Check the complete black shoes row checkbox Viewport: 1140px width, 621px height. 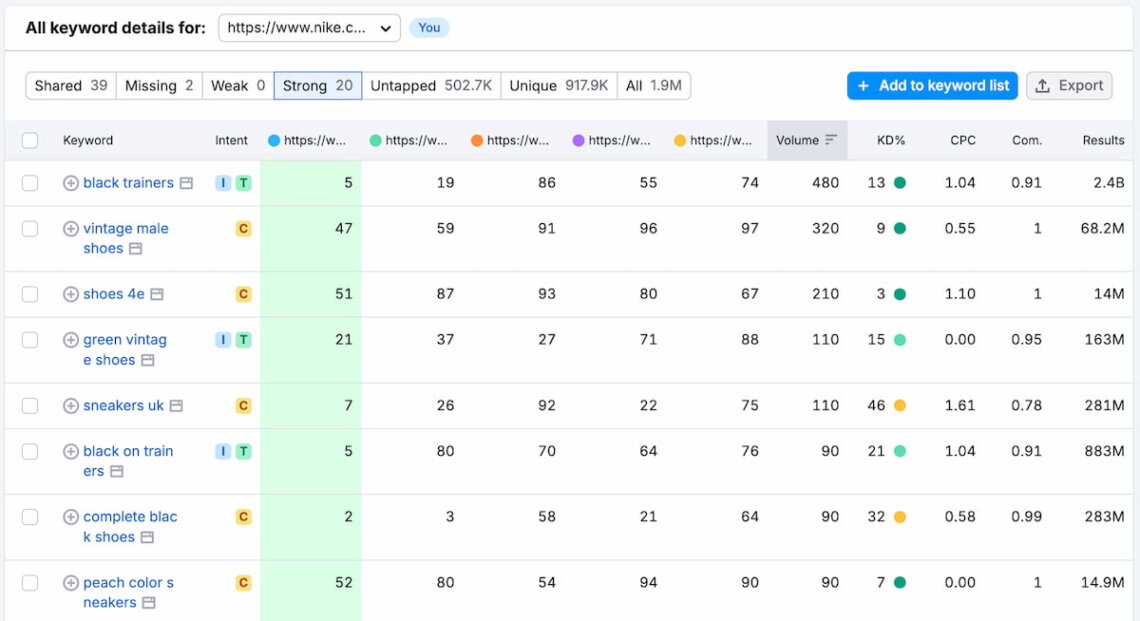pos(30,517)
